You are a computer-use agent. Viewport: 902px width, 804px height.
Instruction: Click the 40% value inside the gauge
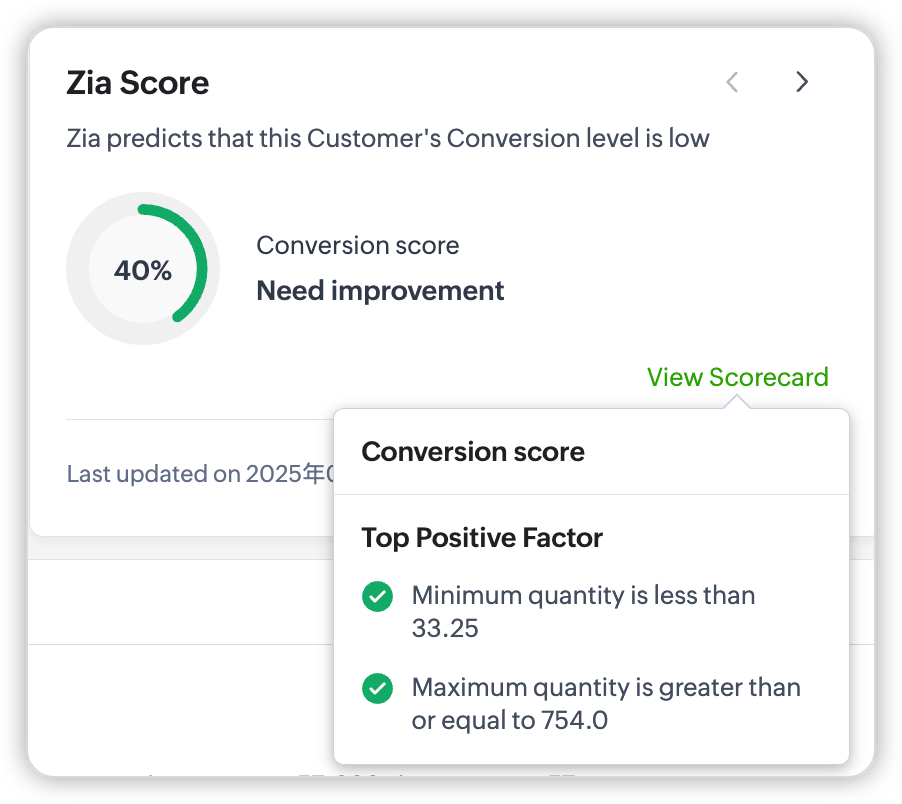pos(143,270)
